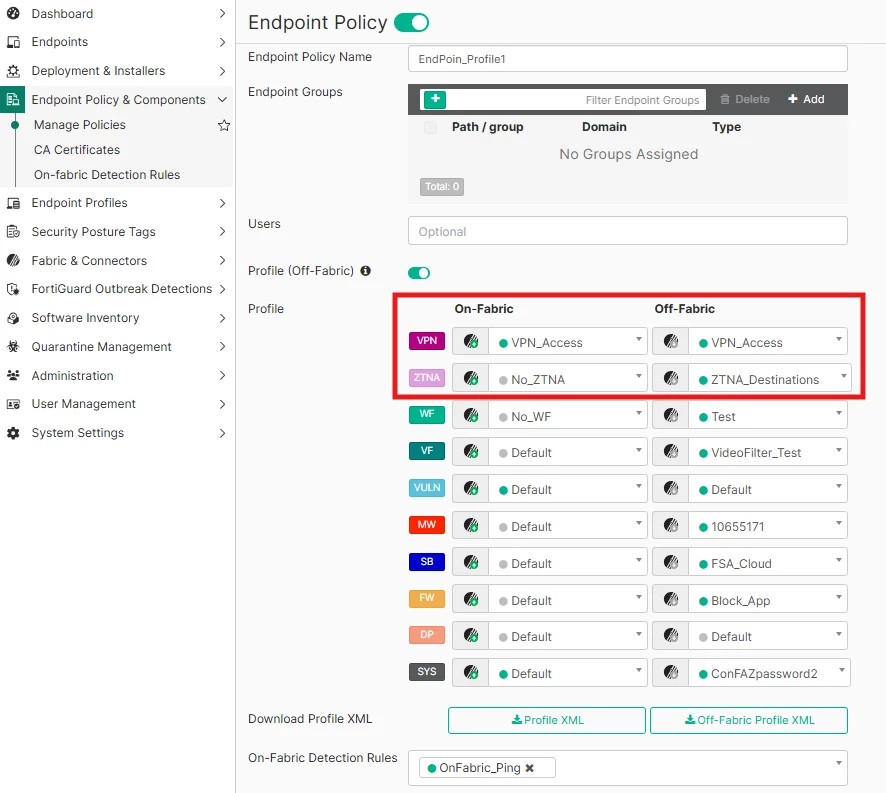
Task: Remove OnFabric_Ping detection rule tag
Action: [529, 768]
